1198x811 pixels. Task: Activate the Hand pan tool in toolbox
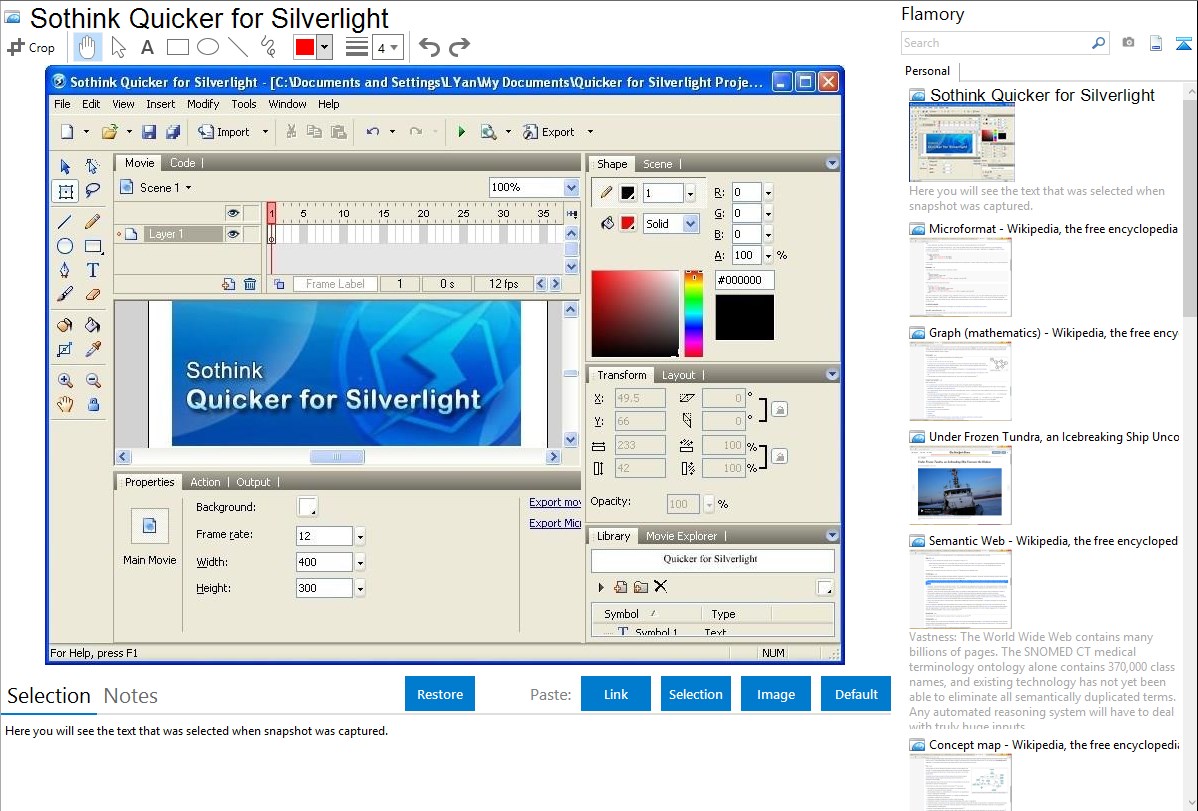[x=65, y=405]
